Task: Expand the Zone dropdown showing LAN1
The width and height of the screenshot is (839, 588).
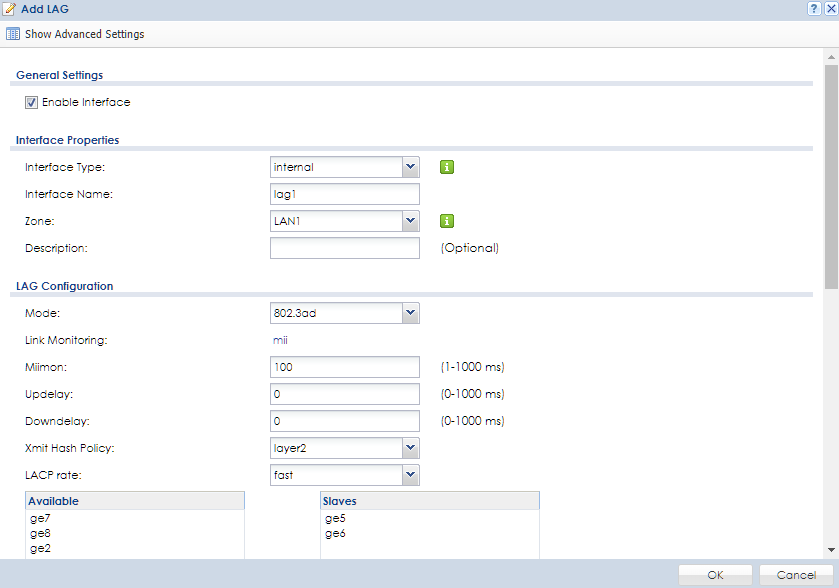Action: [410, 221]
